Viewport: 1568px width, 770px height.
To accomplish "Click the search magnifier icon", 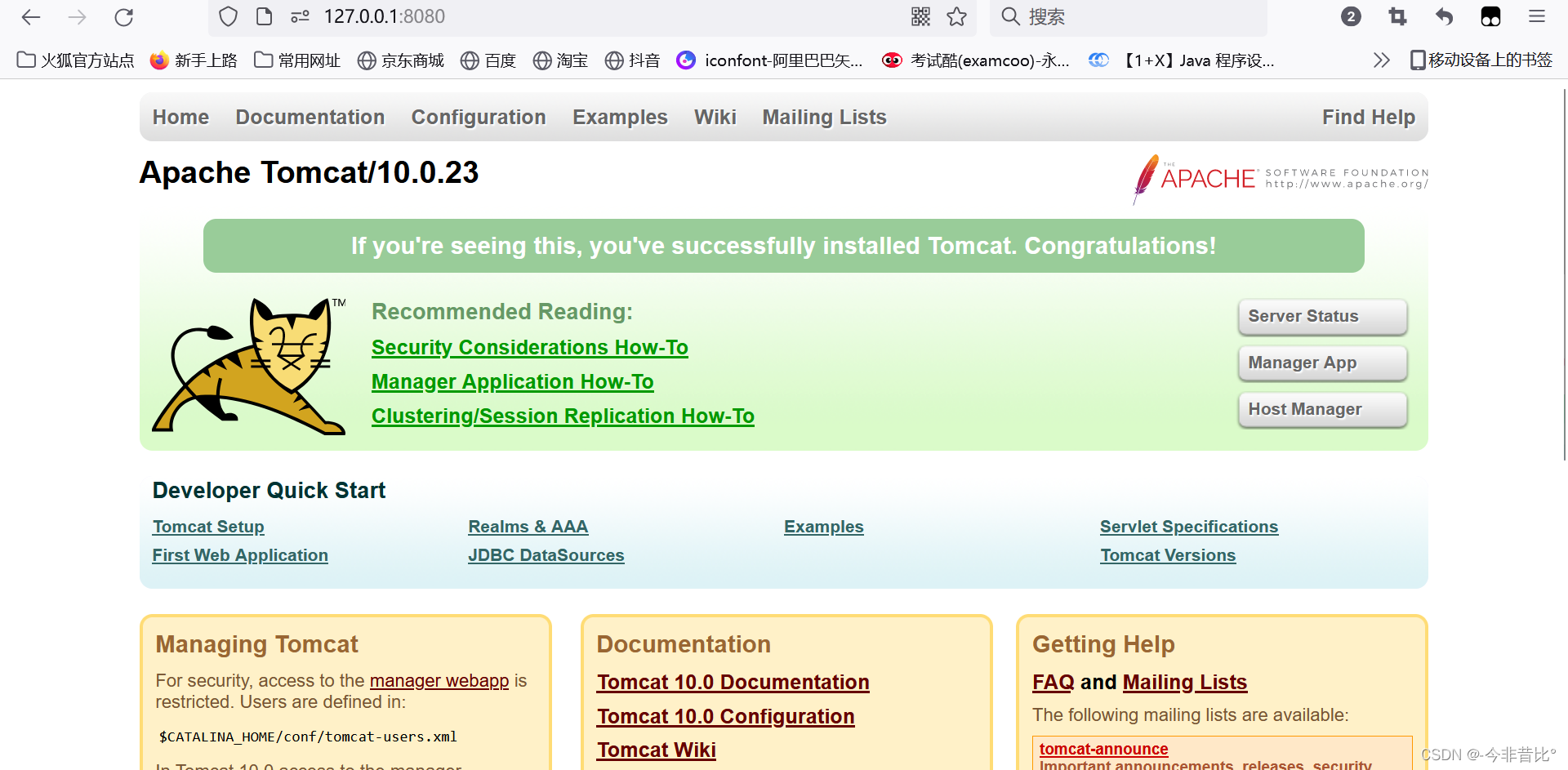I will [x=1011, y=16].
